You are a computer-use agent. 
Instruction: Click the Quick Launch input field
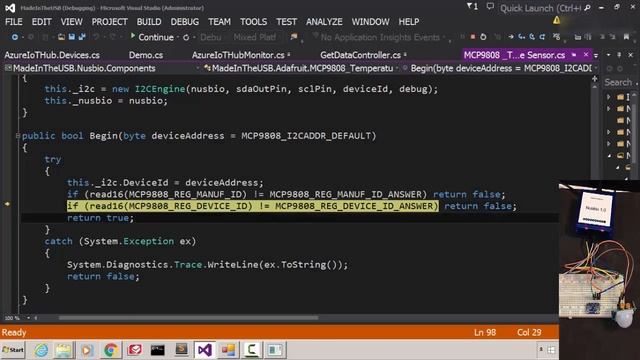pos(541,8)
